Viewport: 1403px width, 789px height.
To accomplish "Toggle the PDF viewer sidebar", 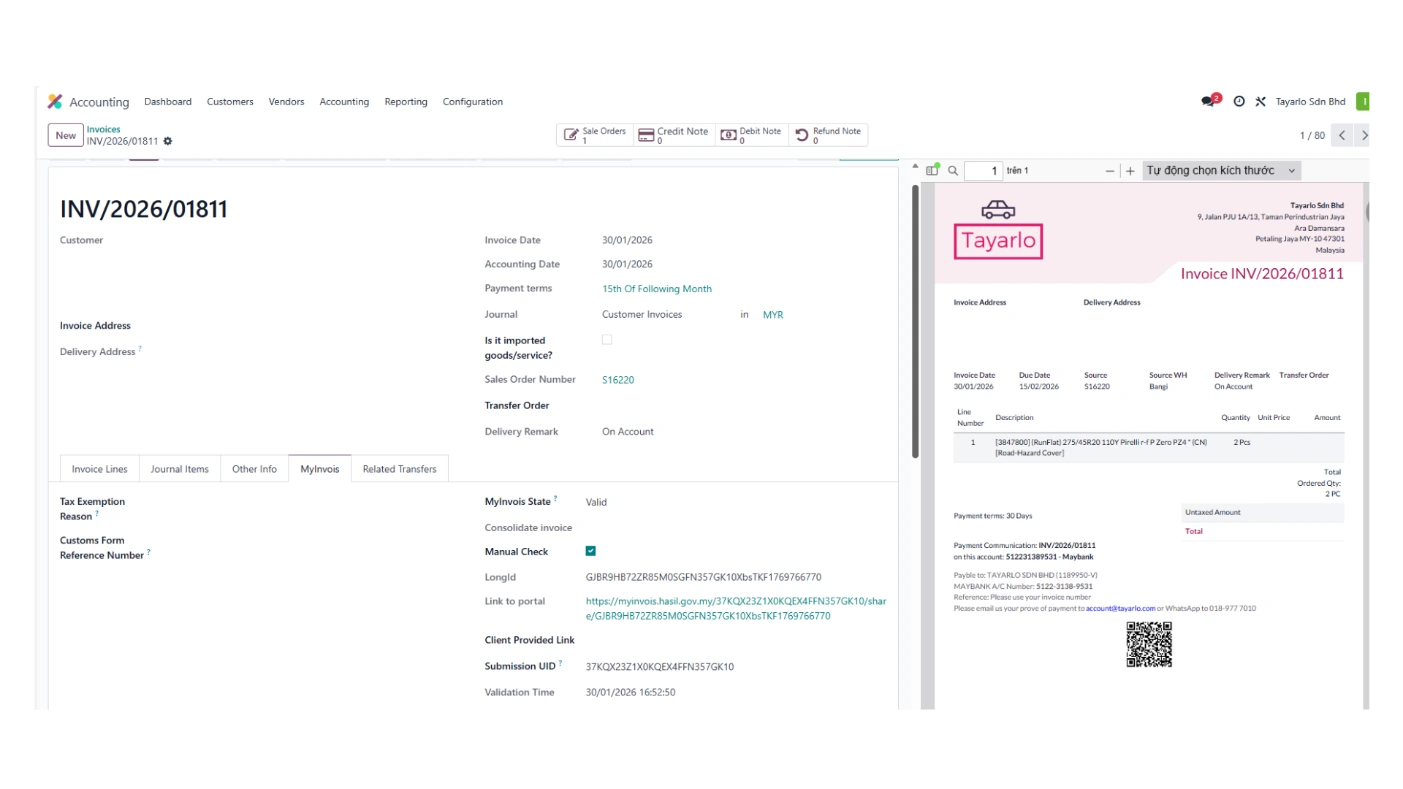I will pyautogui.click(x=932, y=171).
